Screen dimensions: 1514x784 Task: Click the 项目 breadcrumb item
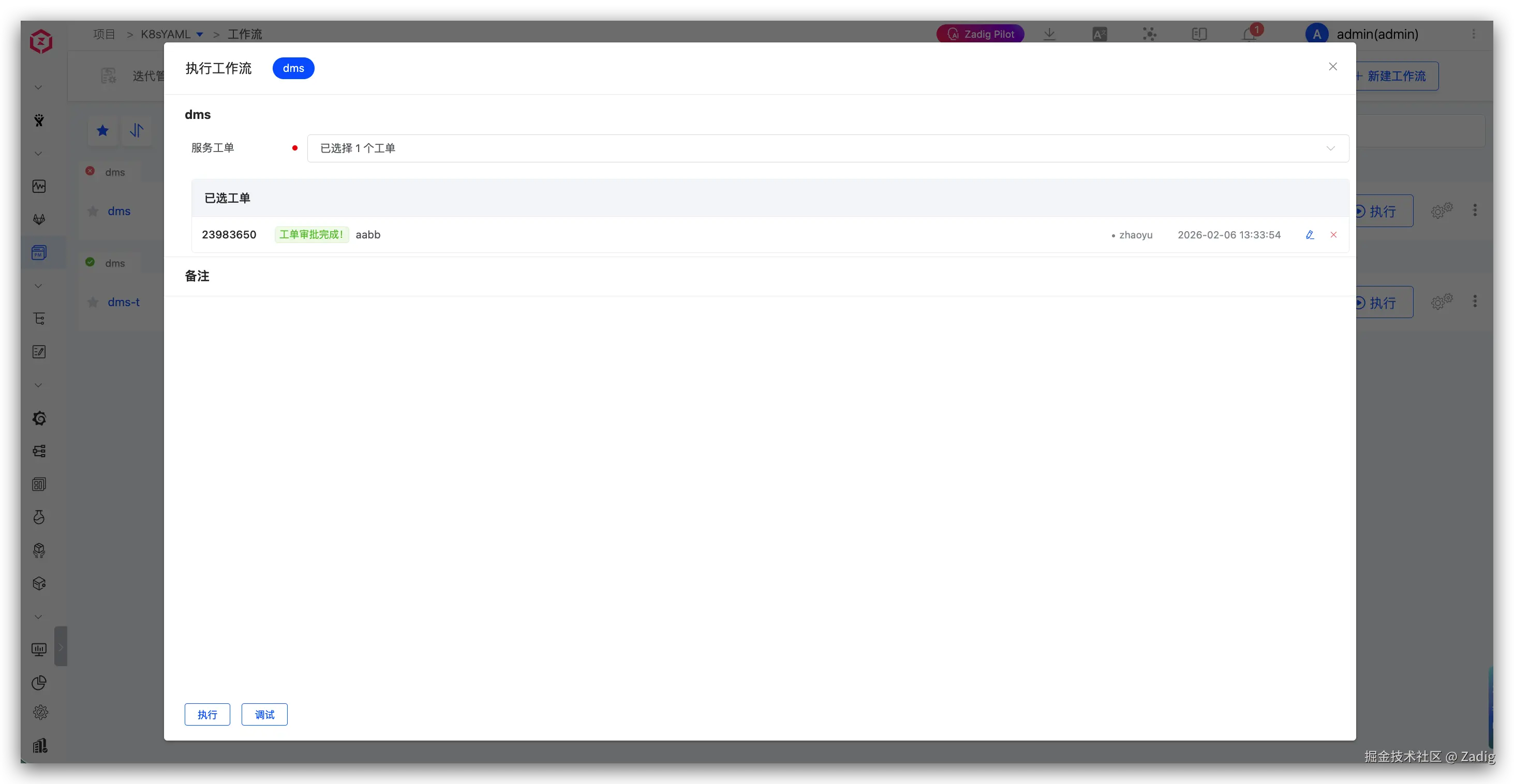[x=104, y=34]
